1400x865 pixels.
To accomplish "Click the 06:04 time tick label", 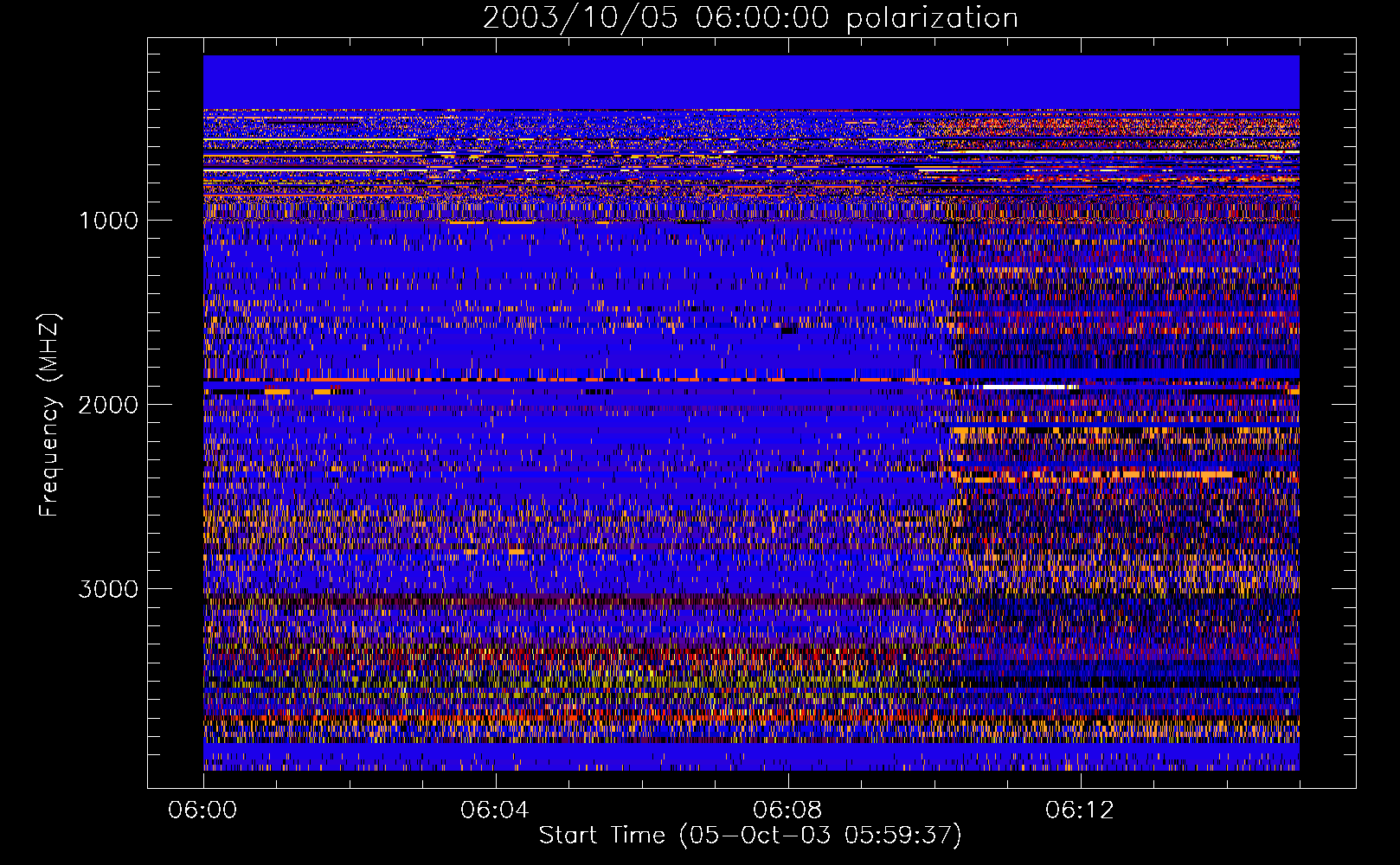I will pyautogui.click(x=496, y=811).
